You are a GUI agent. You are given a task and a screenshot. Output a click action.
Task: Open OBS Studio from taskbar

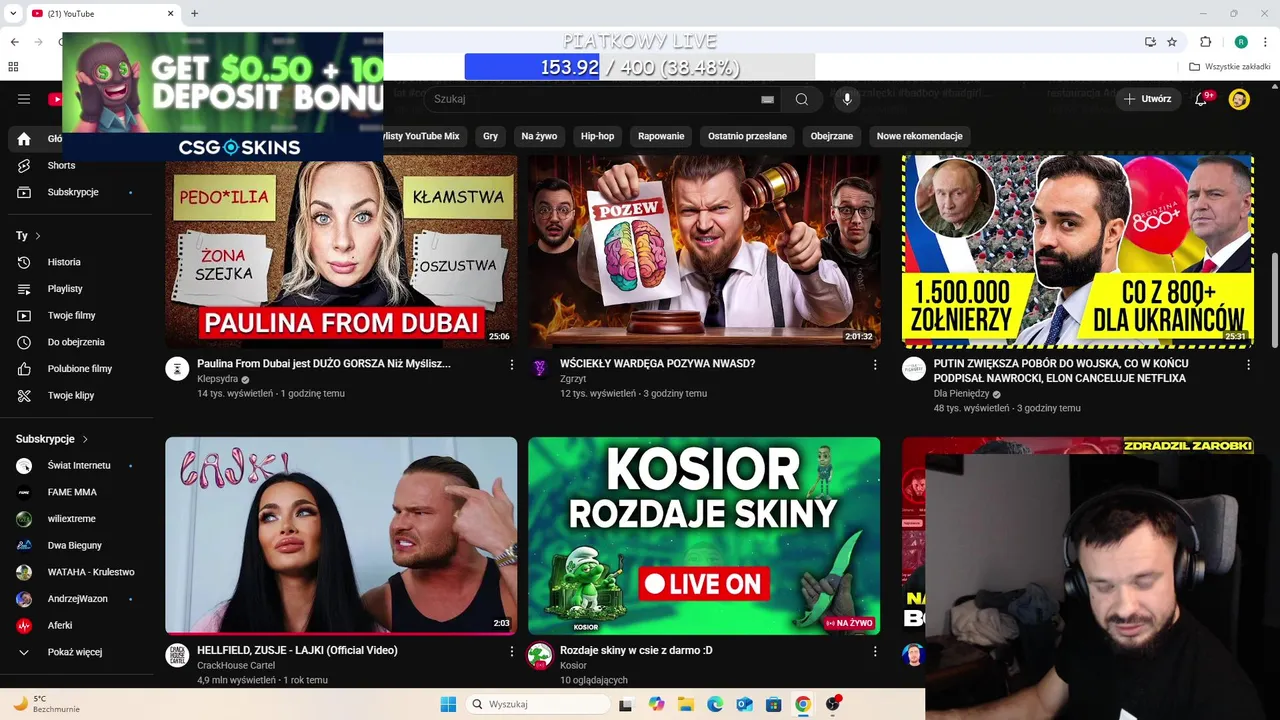(833, 704)
